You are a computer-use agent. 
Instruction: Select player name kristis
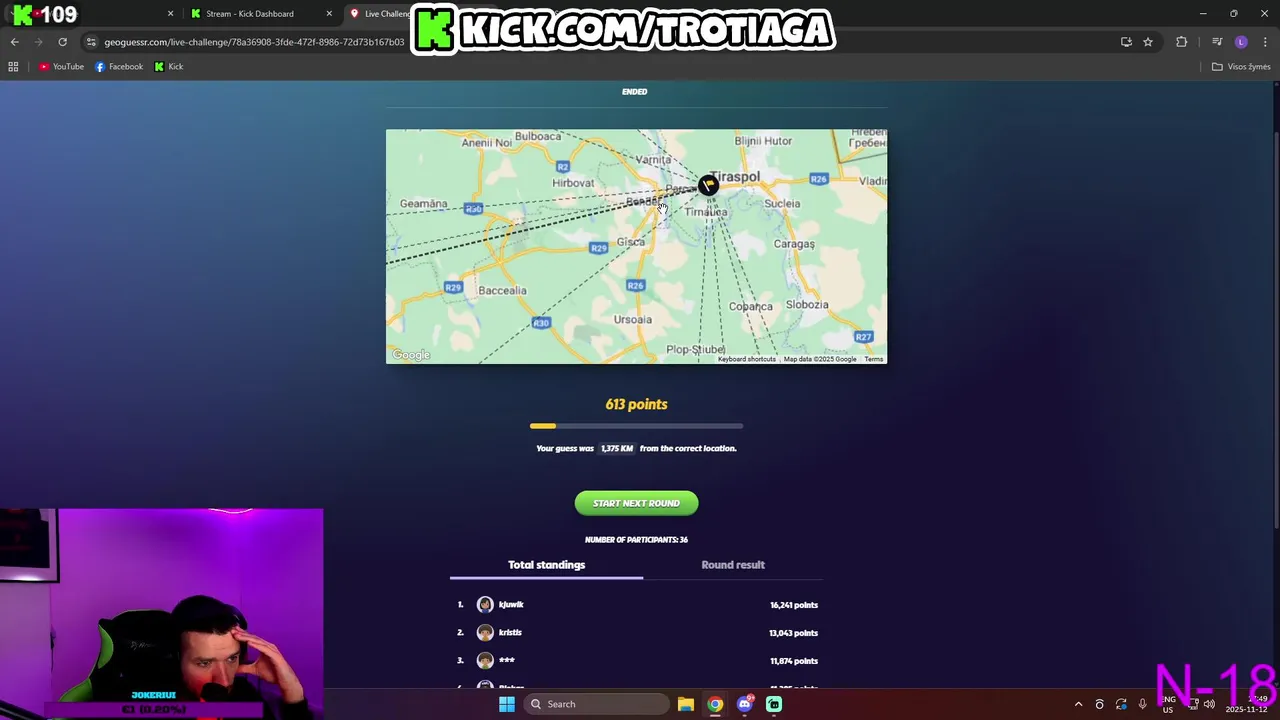510,632
